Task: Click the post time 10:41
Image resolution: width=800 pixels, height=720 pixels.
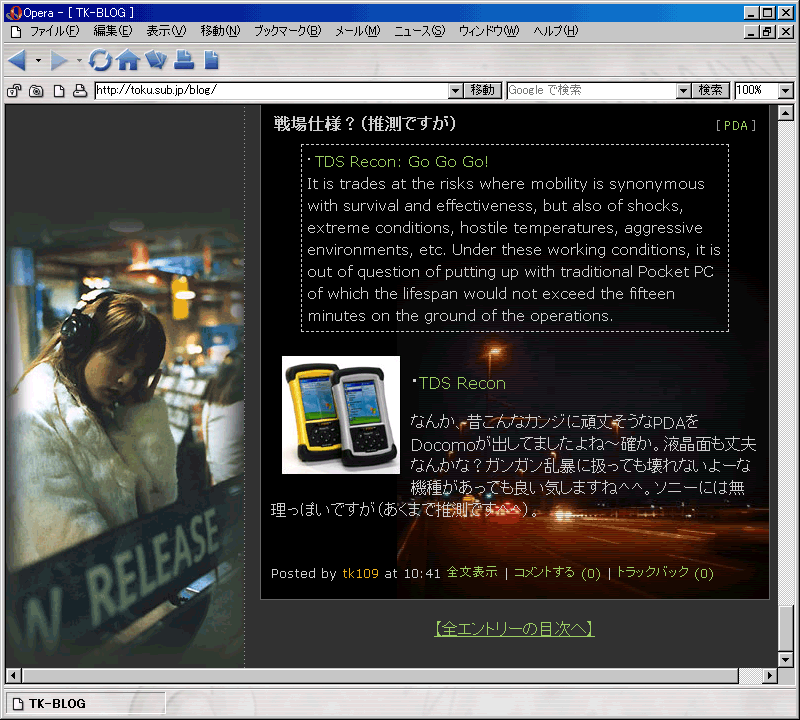Action: [x=422, y=574]
